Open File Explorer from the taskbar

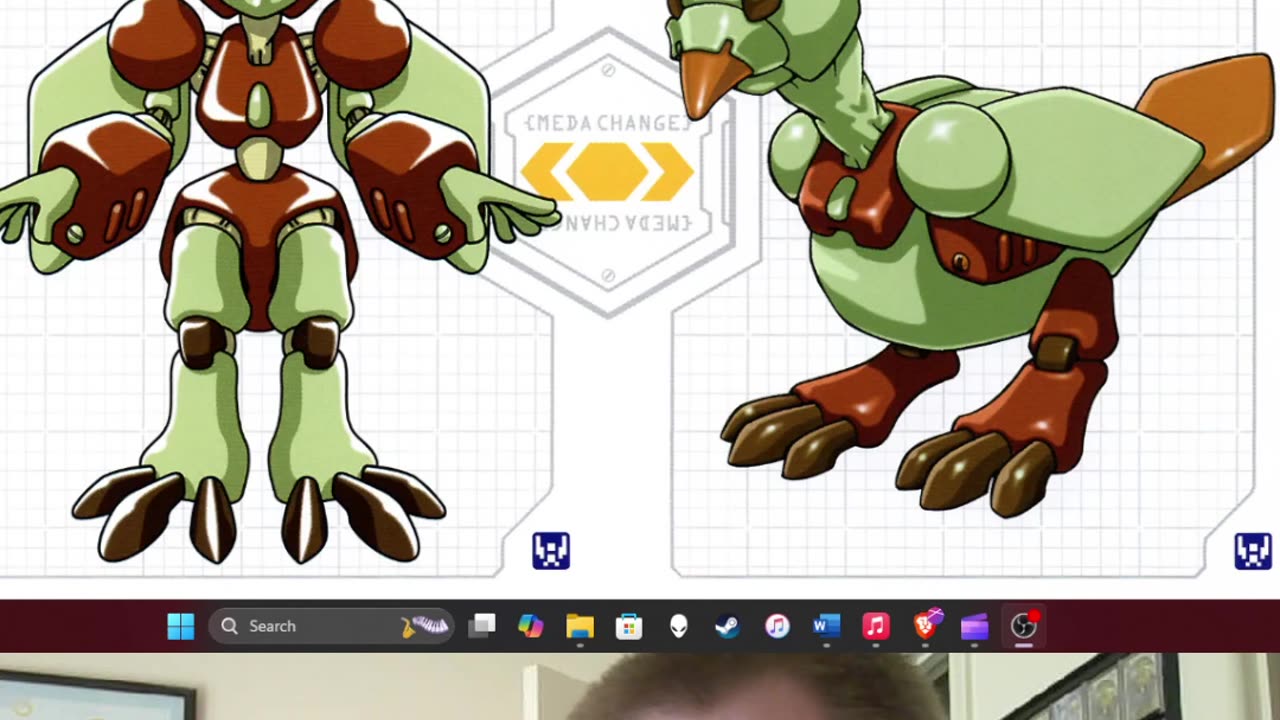pyautogui.click(x=580, y=626)
